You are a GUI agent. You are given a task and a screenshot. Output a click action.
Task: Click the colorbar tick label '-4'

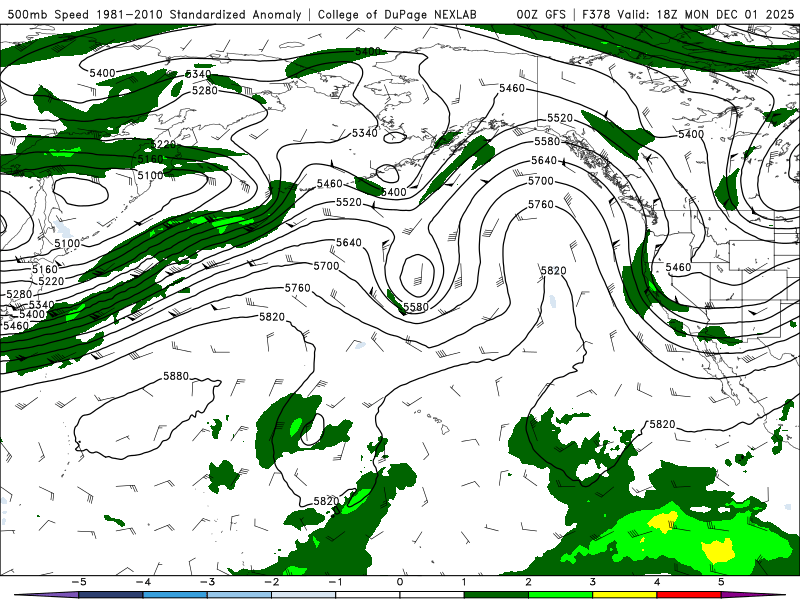[143, 582]
